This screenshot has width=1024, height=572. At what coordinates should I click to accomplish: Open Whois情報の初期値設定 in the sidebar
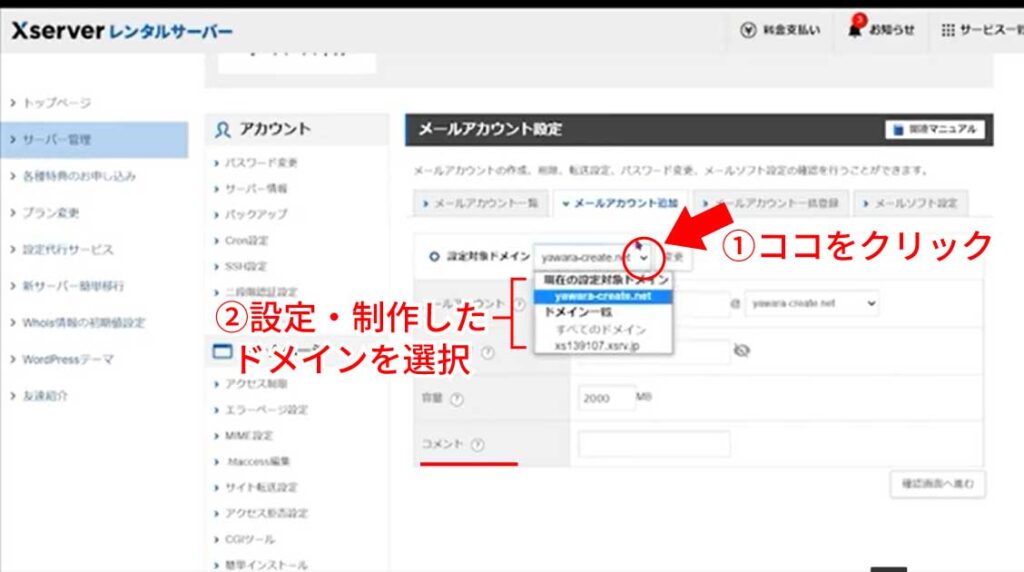point(84,322)
